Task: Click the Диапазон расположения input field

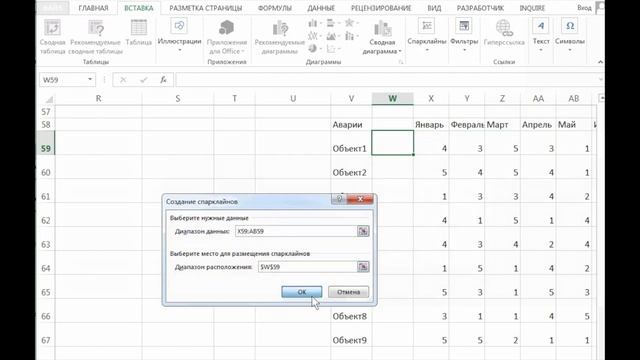Action: pyautogui.click(x=307, y=267)
